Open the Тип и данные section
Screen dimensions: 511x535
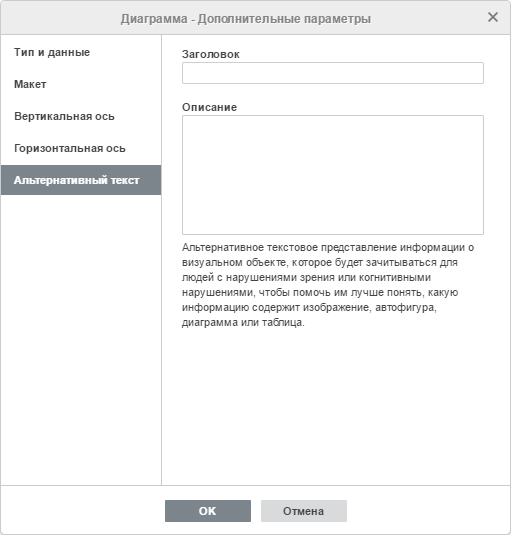click(x=81, y=52)
